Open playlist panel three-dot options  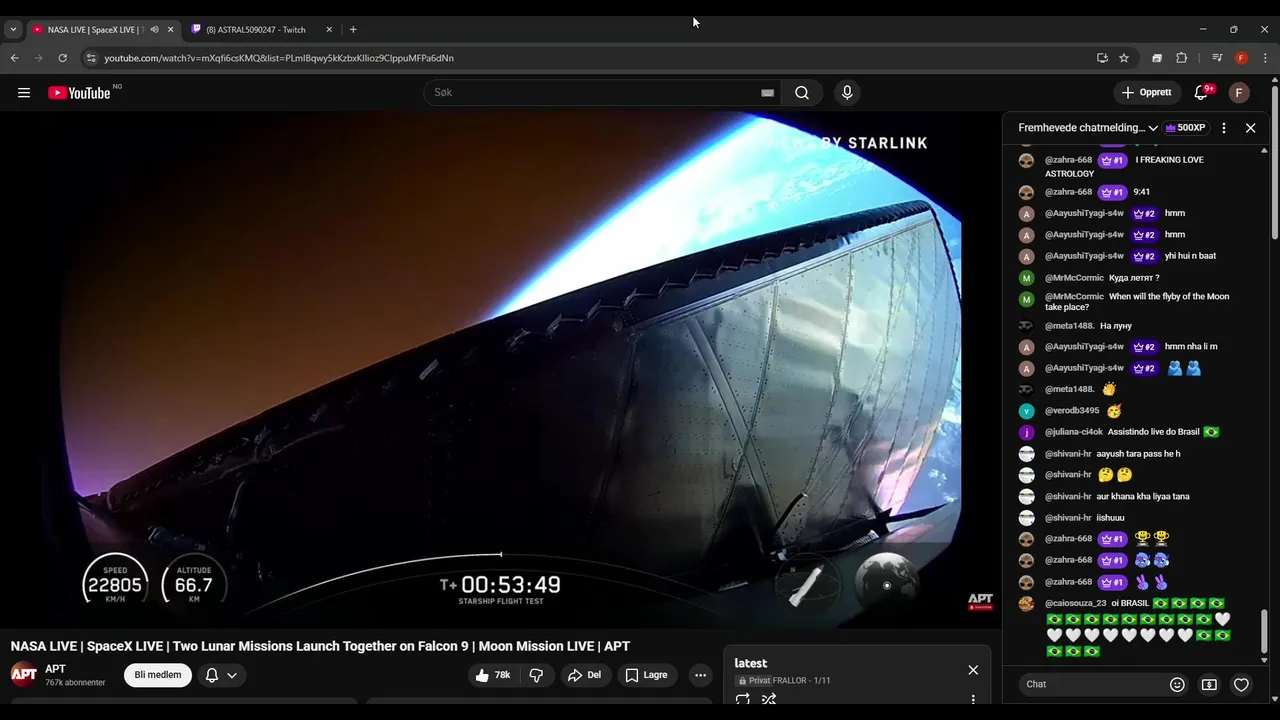[x=973, y=699]
